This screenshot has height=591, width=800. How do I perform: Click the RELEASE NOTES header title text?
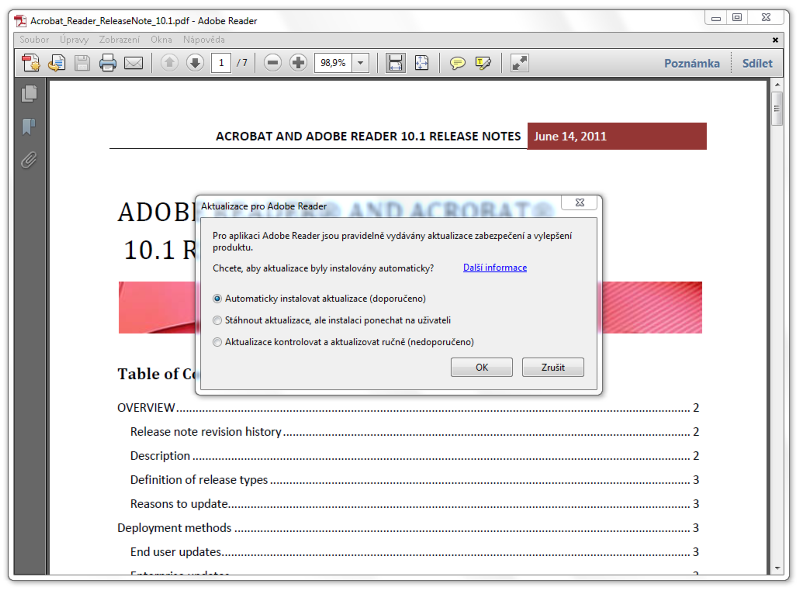point(368,136)
